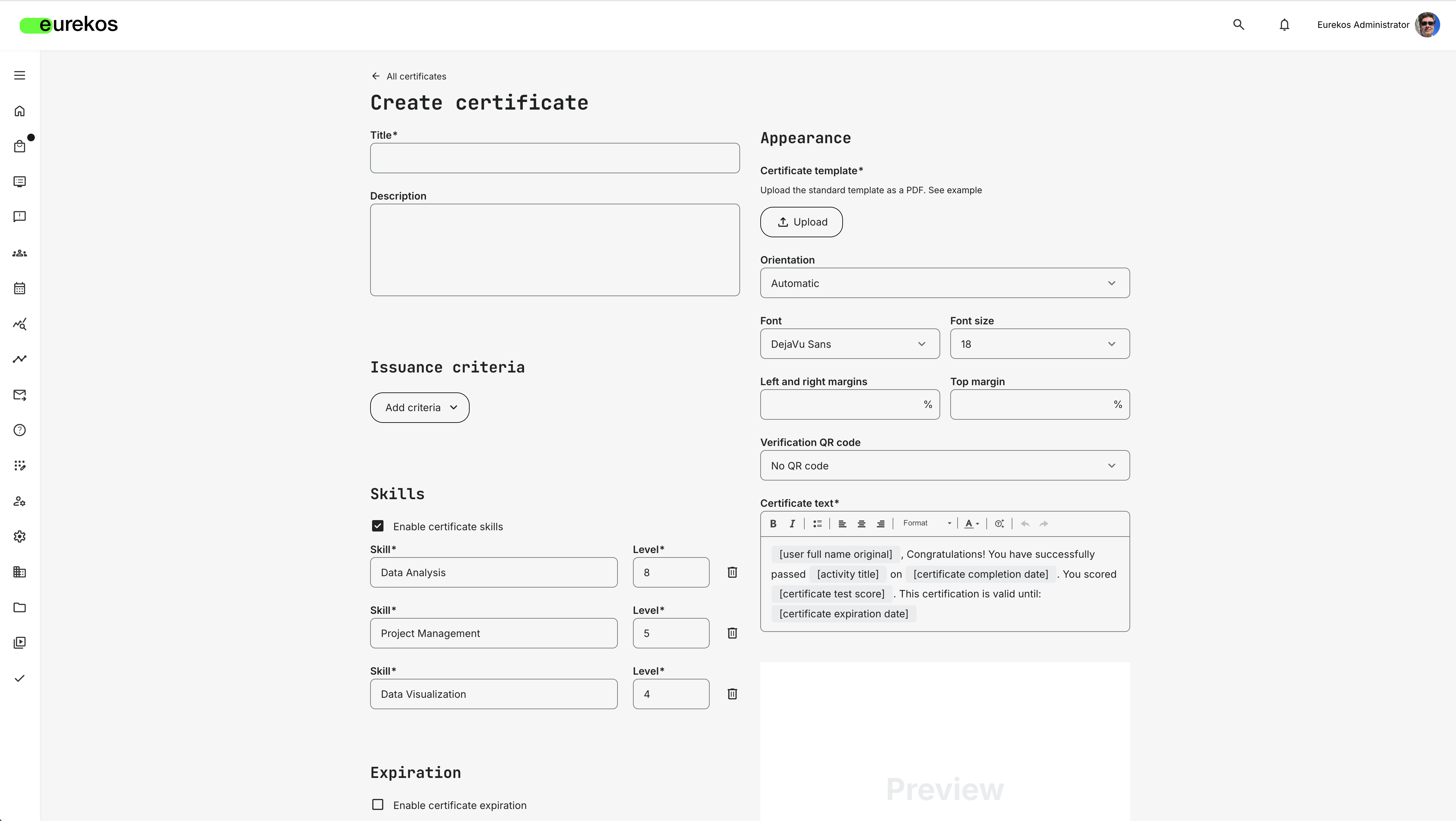The width and height of the screenshot is (1456, 821).
Task: Open the Orientation dropdown
Action: (x=945, y=283)
